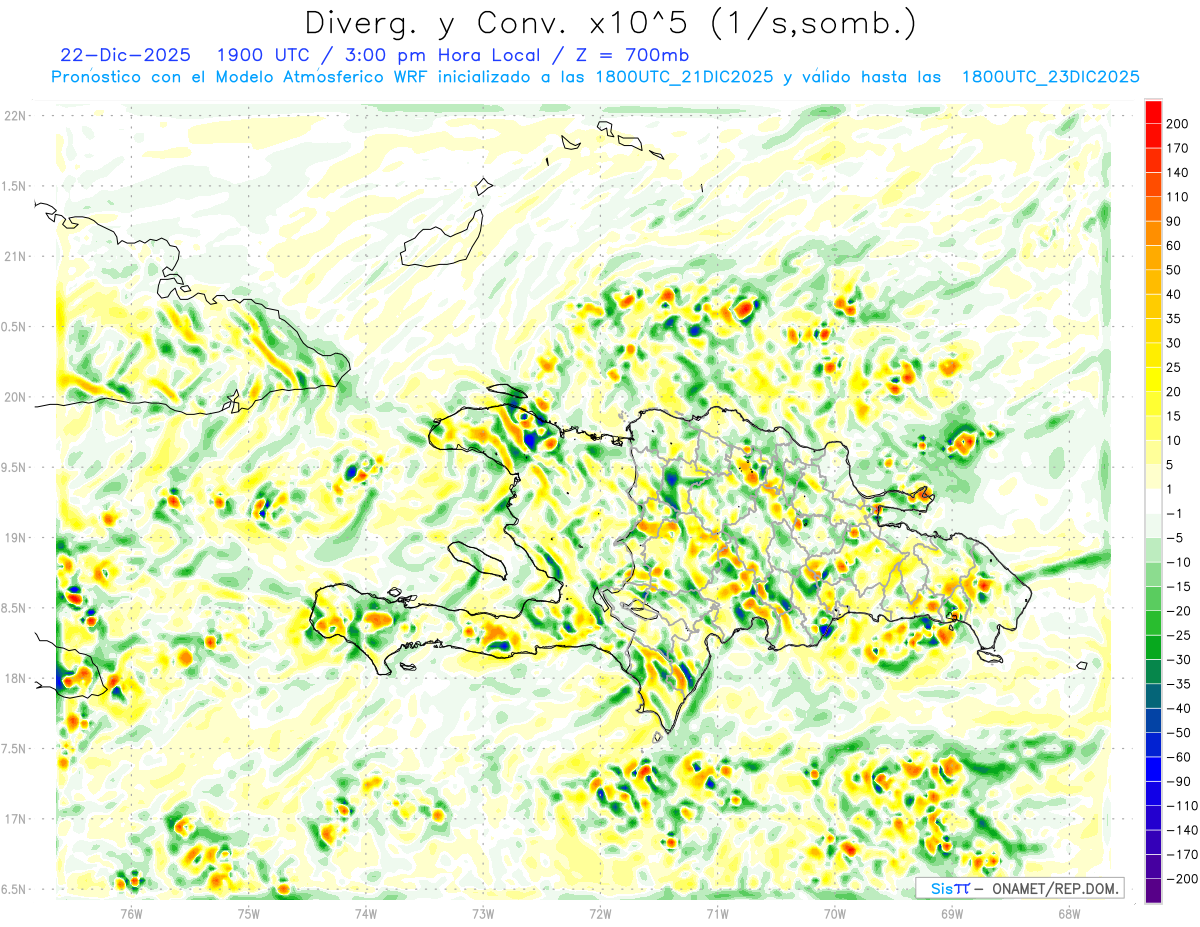Click the "22N" latitude axis label
Viewport: 1200px width, 927px height.
14,116
